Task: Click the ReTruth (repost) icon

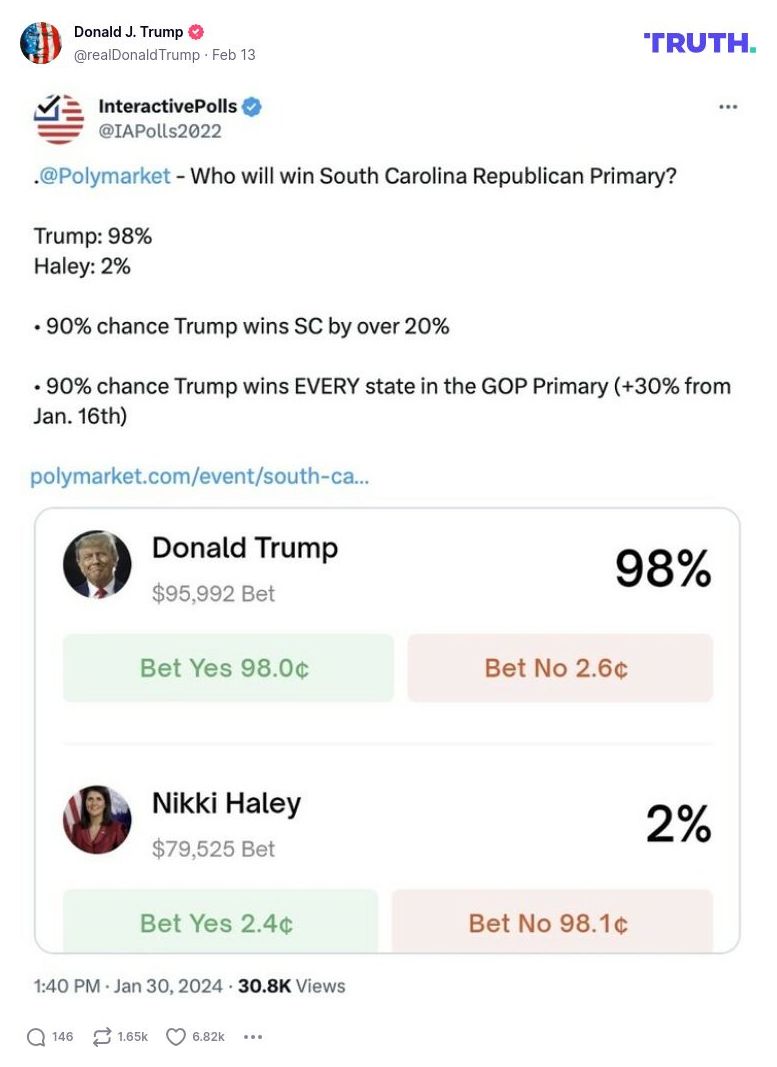Action: pyautogui.click(x=102, y=1037)
